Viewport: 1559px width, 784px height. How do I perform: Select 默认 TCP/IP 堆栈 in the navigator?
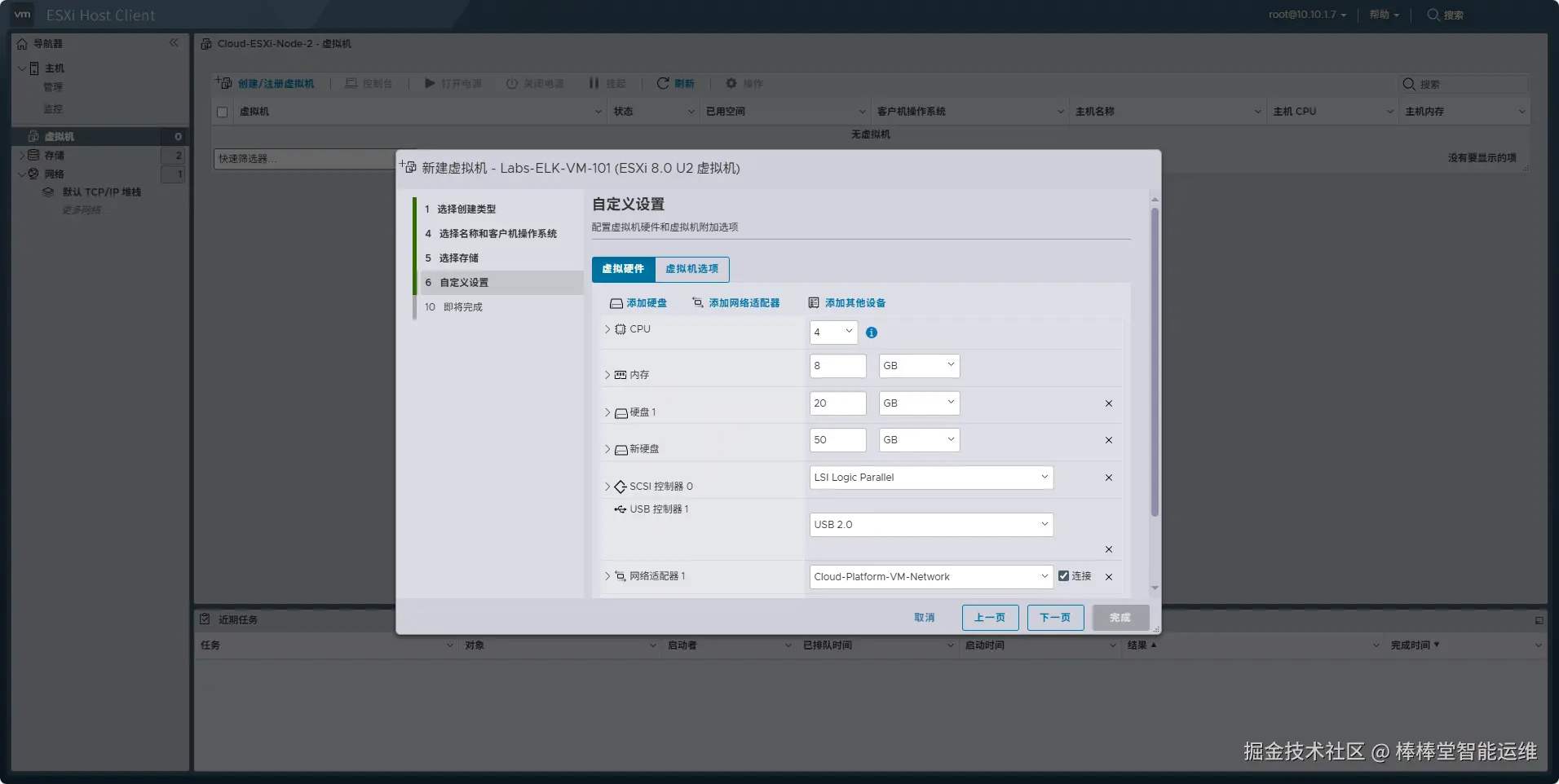click(x=102, y=192)
